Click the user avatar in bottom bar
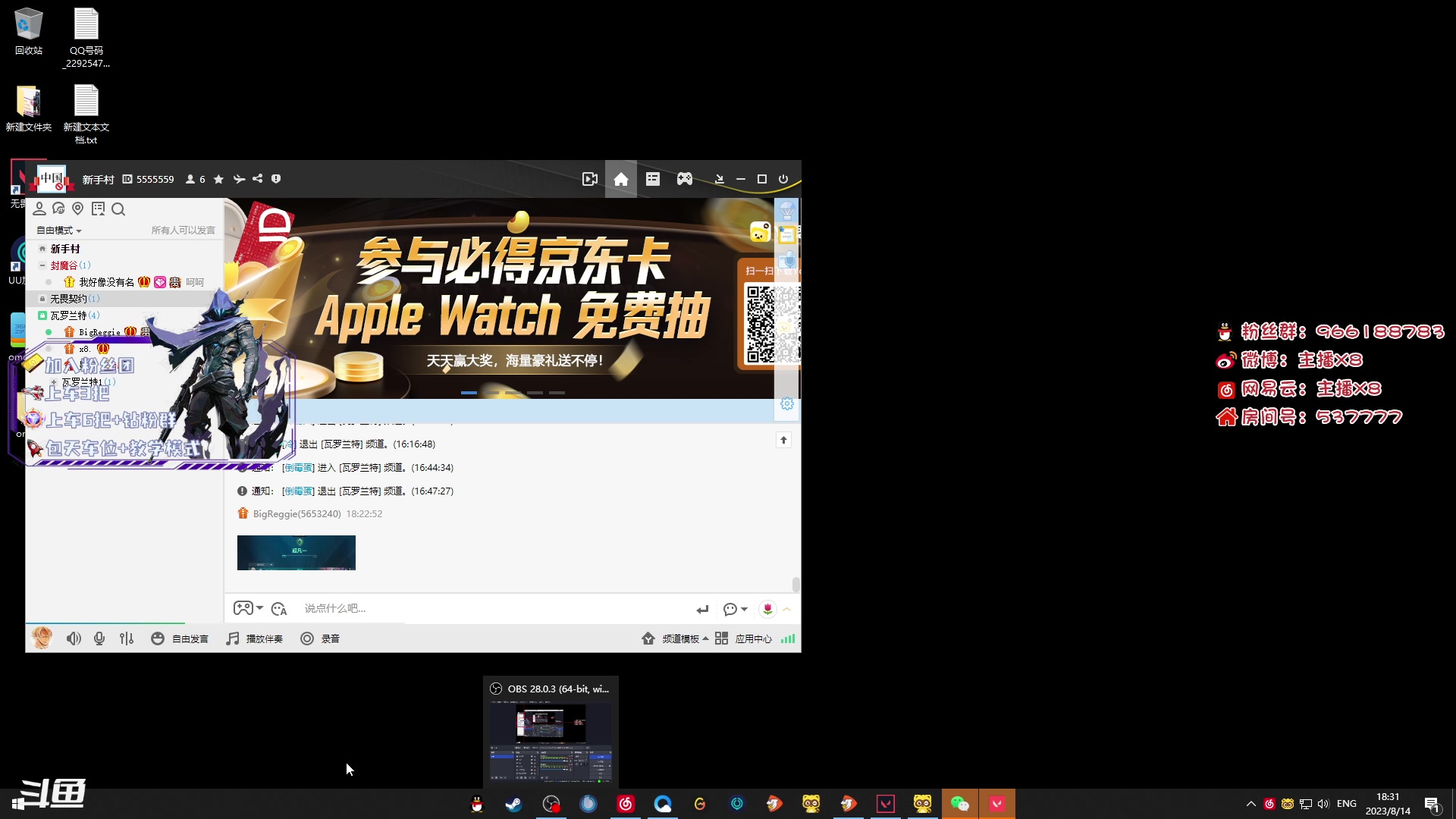Screen dimensions: 1456x819 [42, 638]
